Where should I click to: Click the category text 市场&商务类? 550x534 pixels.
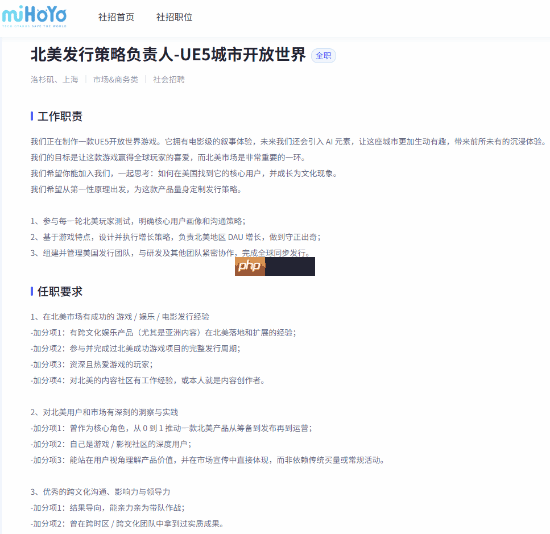click(x=115, y=80)
